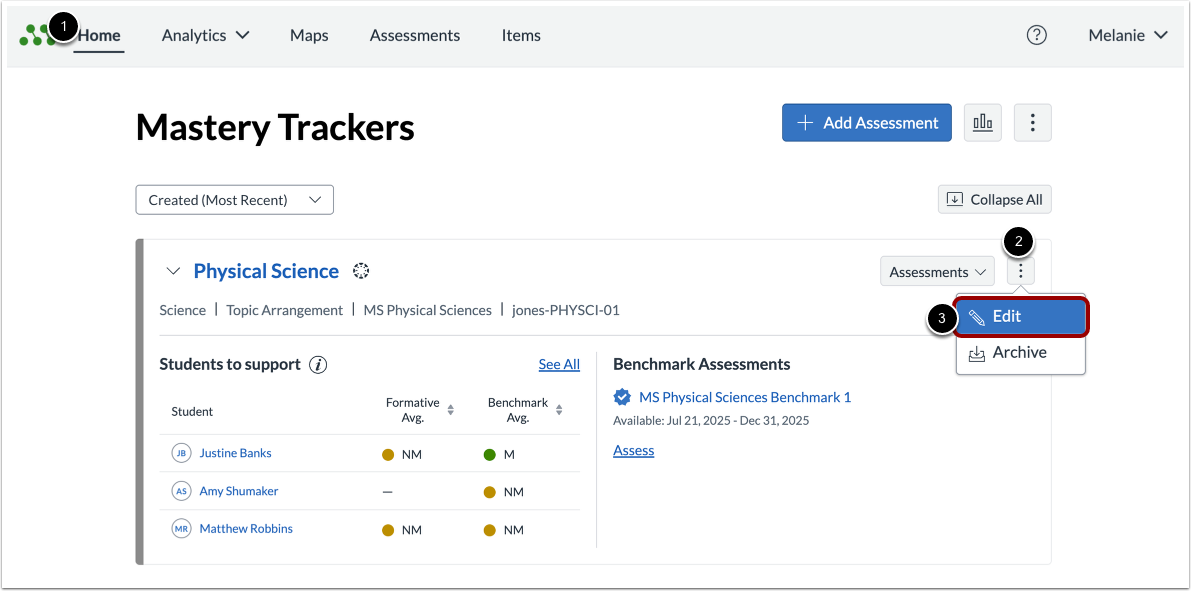Click the bar chart icon beside Add Assessment

[x=982, y=122]
